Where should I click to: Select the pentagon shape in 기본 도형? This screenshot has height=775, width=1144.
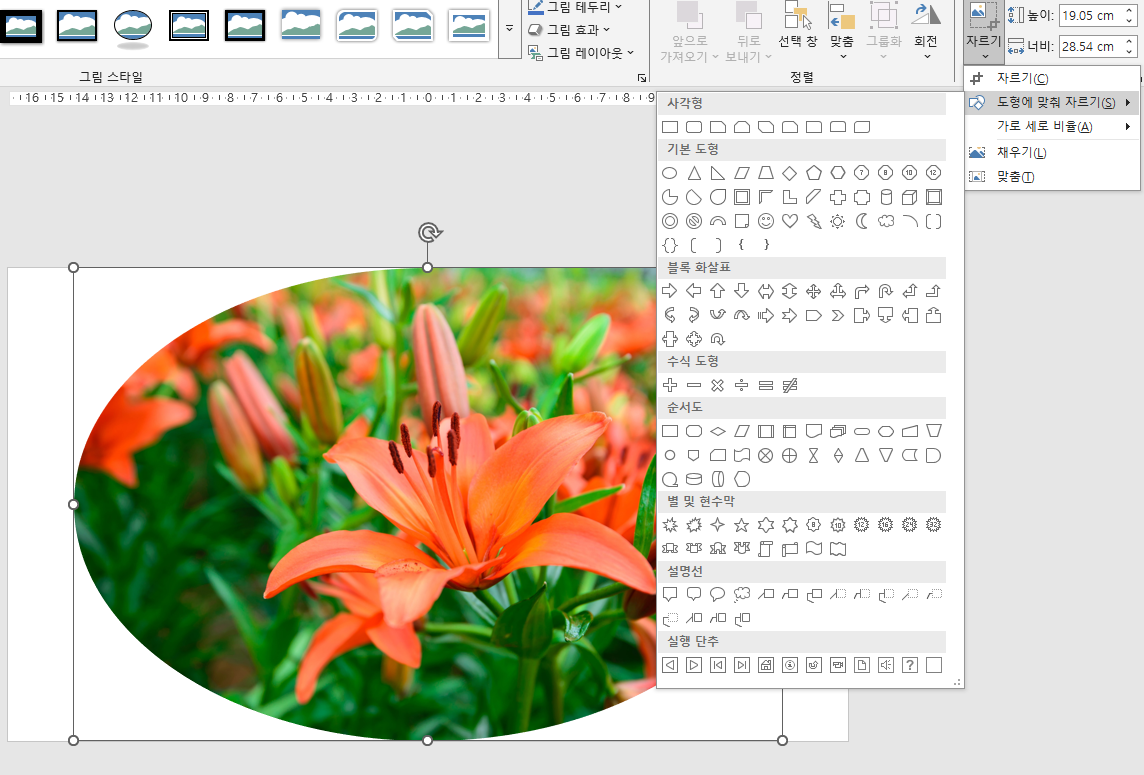[813, 173]
